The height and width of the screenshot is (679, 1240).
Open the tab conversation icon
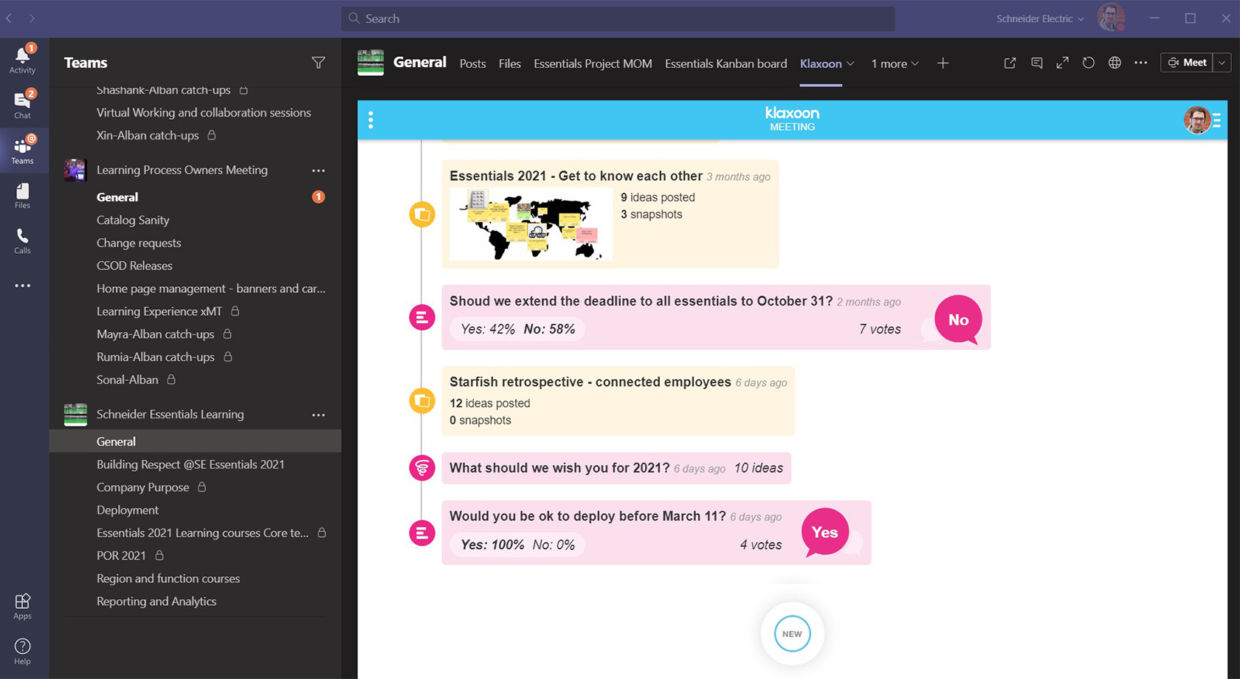point(1036,62)
